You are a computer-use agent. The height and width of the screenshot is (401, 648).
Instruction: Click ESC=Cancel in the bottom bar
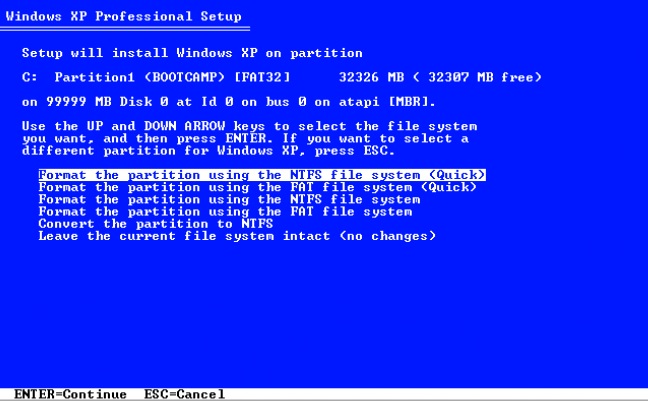(184, 394)
